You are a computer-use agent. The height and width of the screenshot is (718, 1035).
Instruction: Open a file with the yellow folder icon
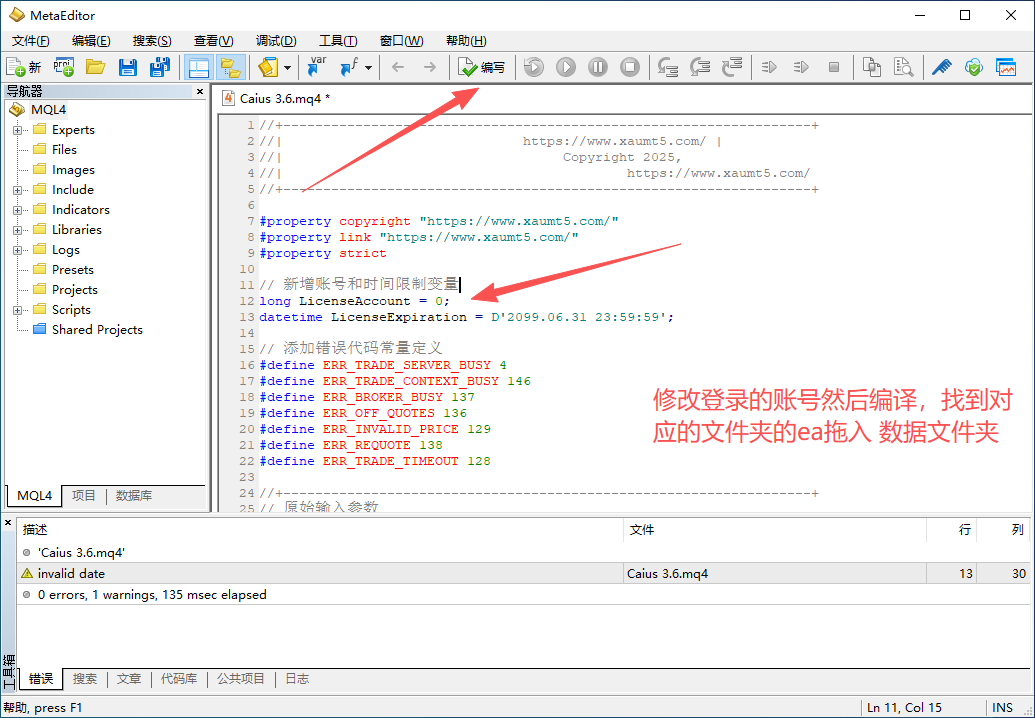95,67
